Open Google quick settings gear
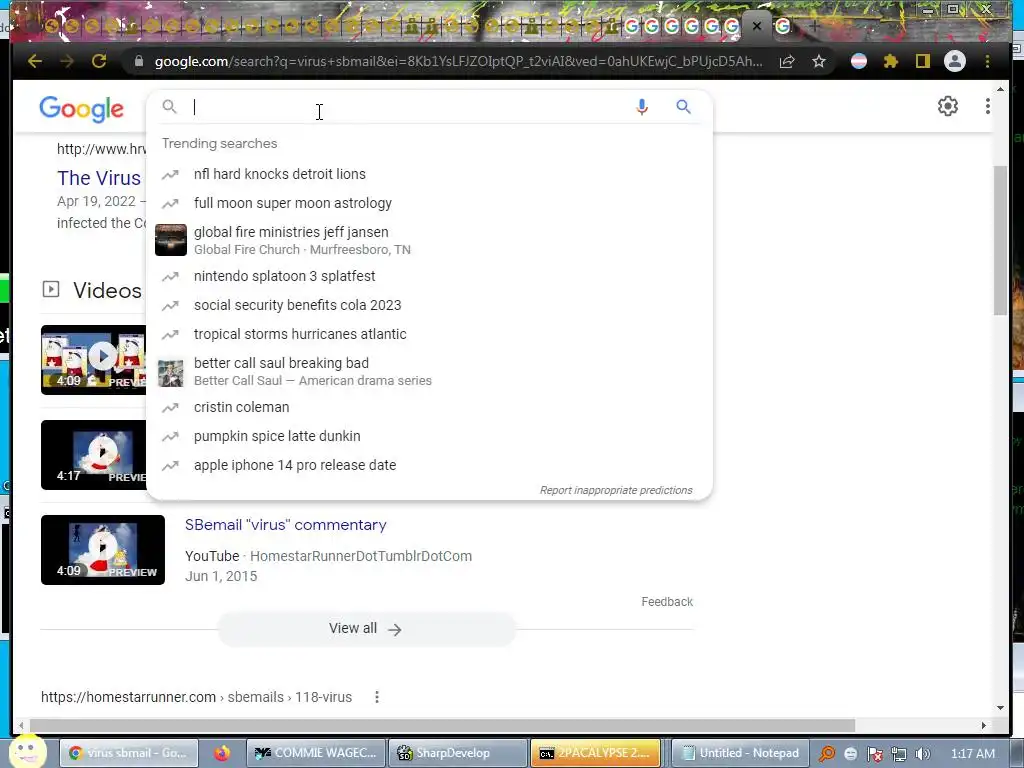The width and height of the screenshot is (1024, 768). (948, 106)
